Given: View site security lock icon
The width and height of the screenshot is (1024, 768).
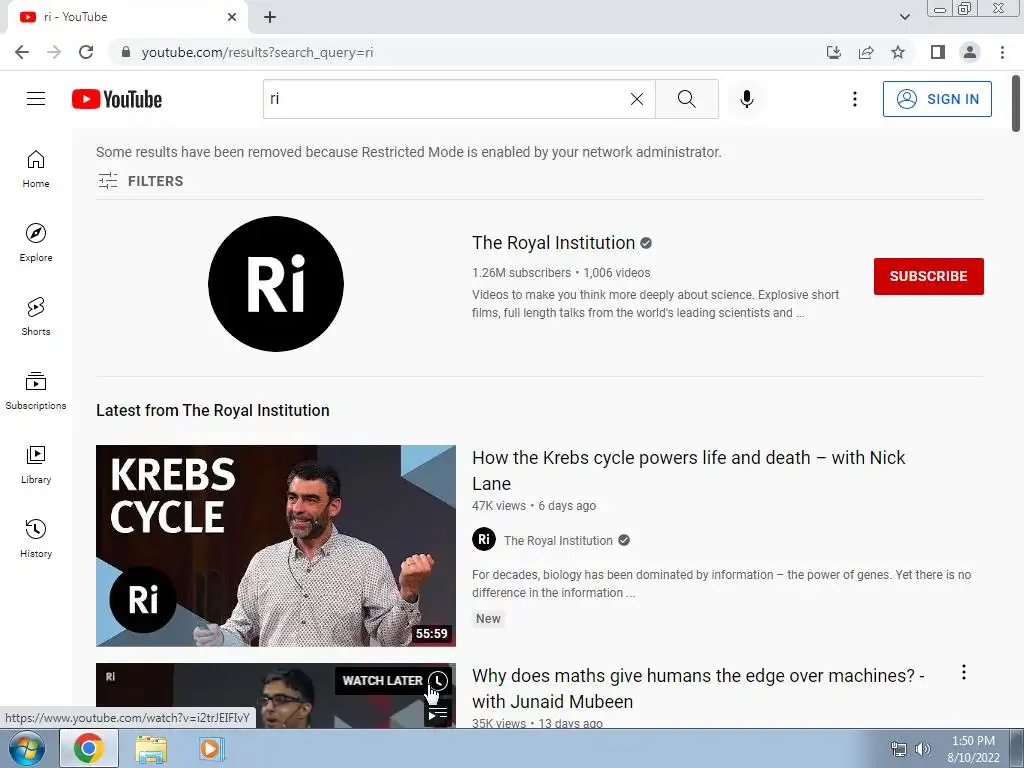Looking at the screenshot, I should 126,52.
